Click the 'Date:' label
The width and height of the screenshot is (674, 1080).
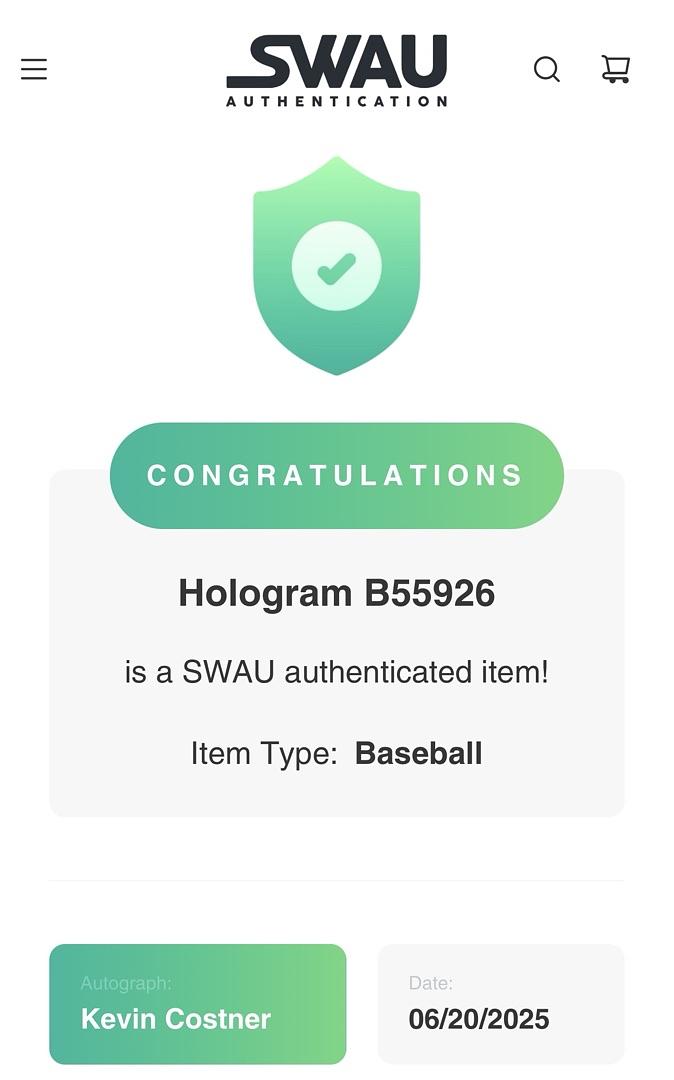pos(430,984)
